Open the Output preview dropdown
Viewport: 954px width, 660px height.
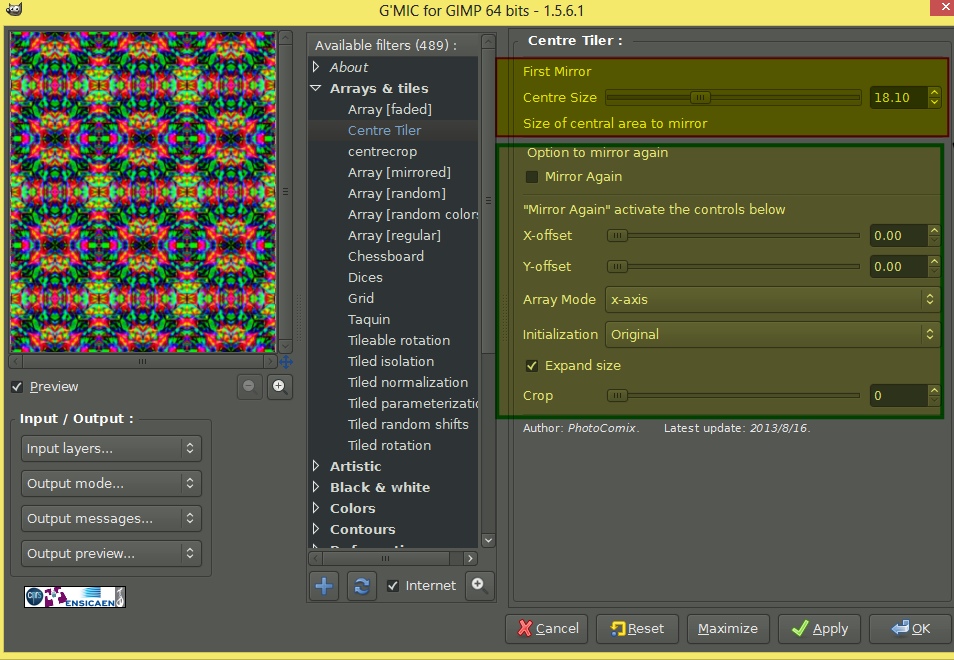point(111,554)
